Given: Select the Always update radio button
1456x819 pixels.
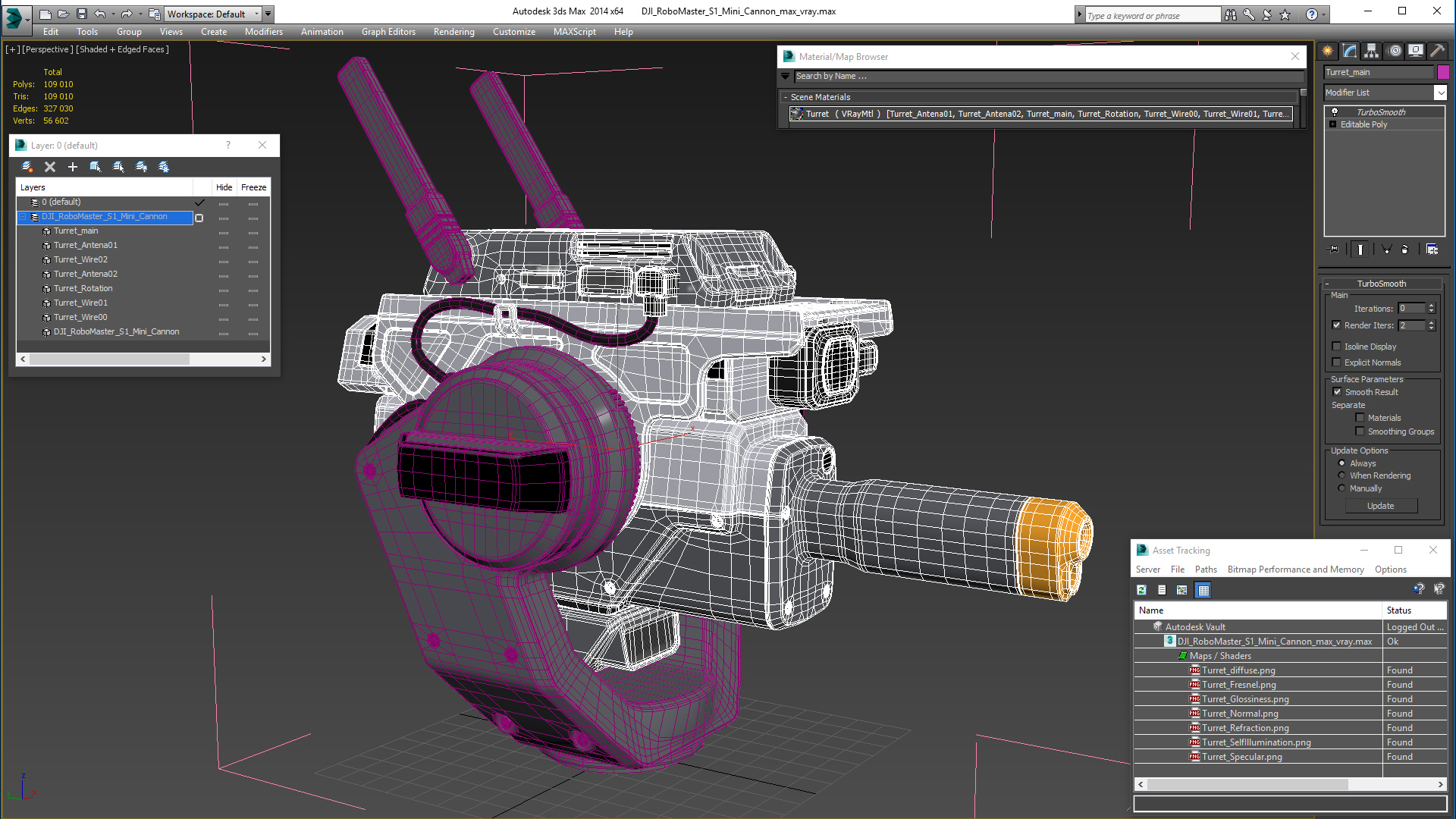Looking at the screenshot, I should point(1342,463).
